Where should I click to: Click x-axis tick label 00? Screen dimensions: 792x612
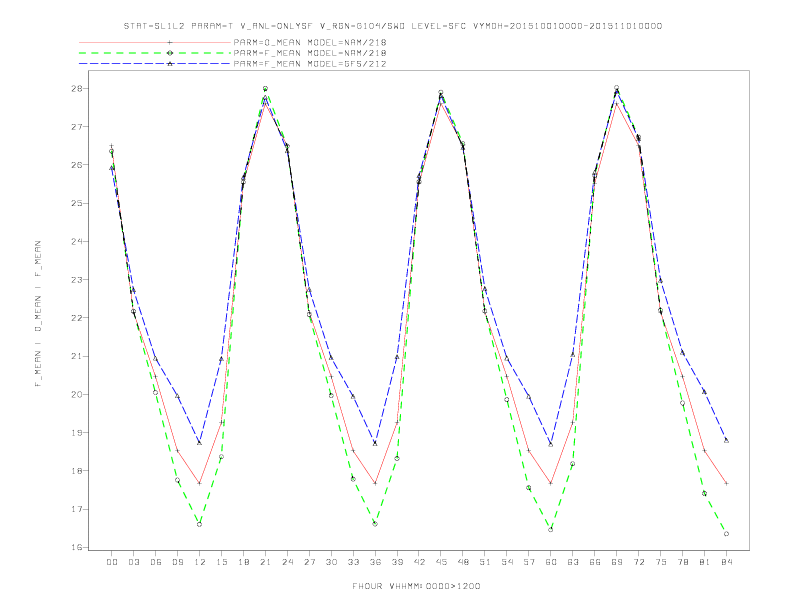(112, 562)
